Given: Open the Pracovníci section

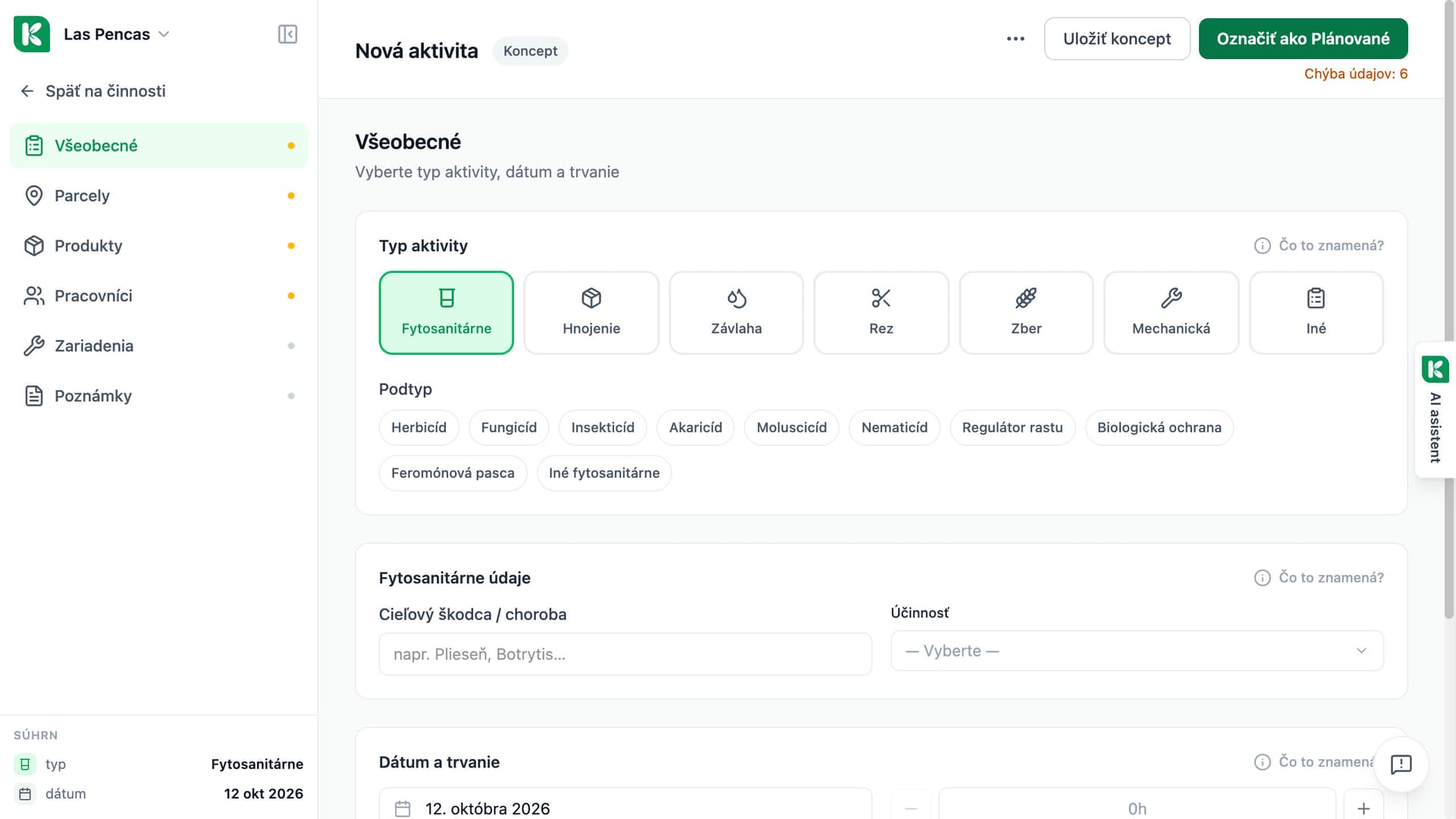Looking at the screenshot, I should pos(158,296).
